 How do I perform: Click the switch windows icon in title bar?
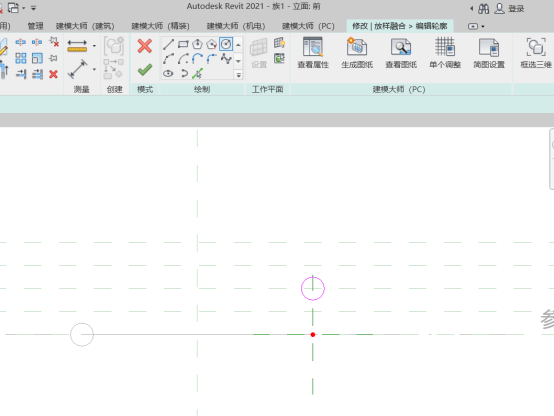tap(13, 7)
